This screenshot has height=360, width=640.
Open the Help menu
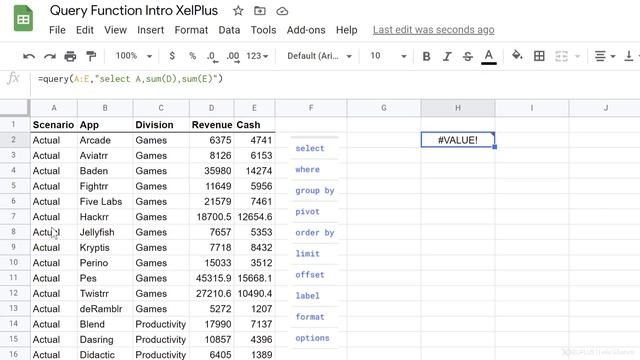[x=347, y=30]
